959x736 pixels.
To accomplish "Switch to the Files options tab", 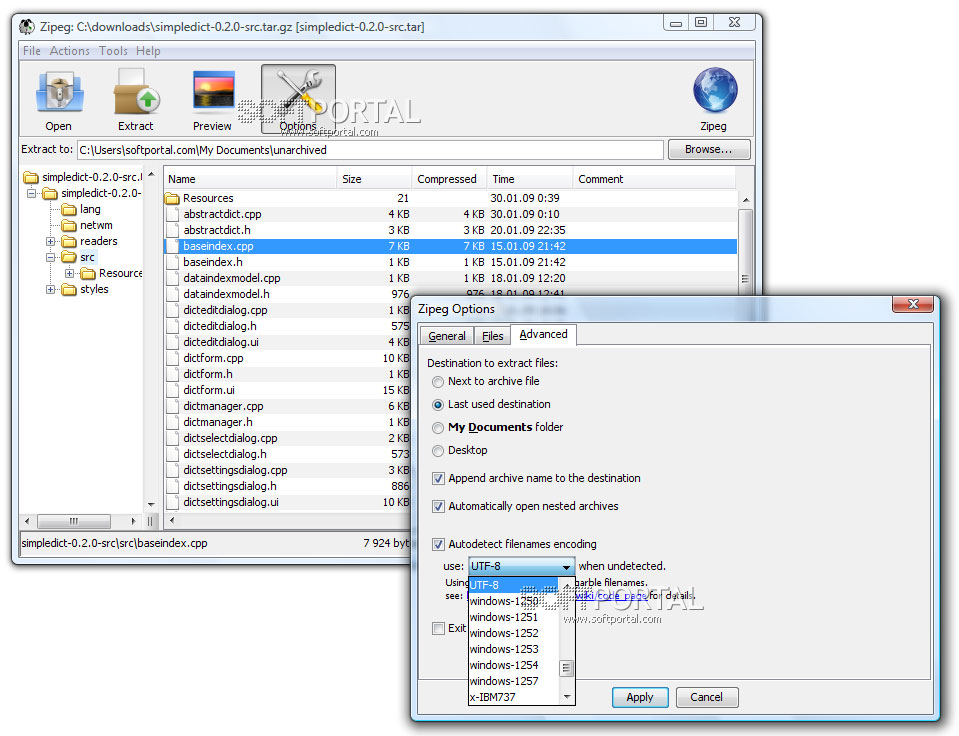I will (492, 336).
